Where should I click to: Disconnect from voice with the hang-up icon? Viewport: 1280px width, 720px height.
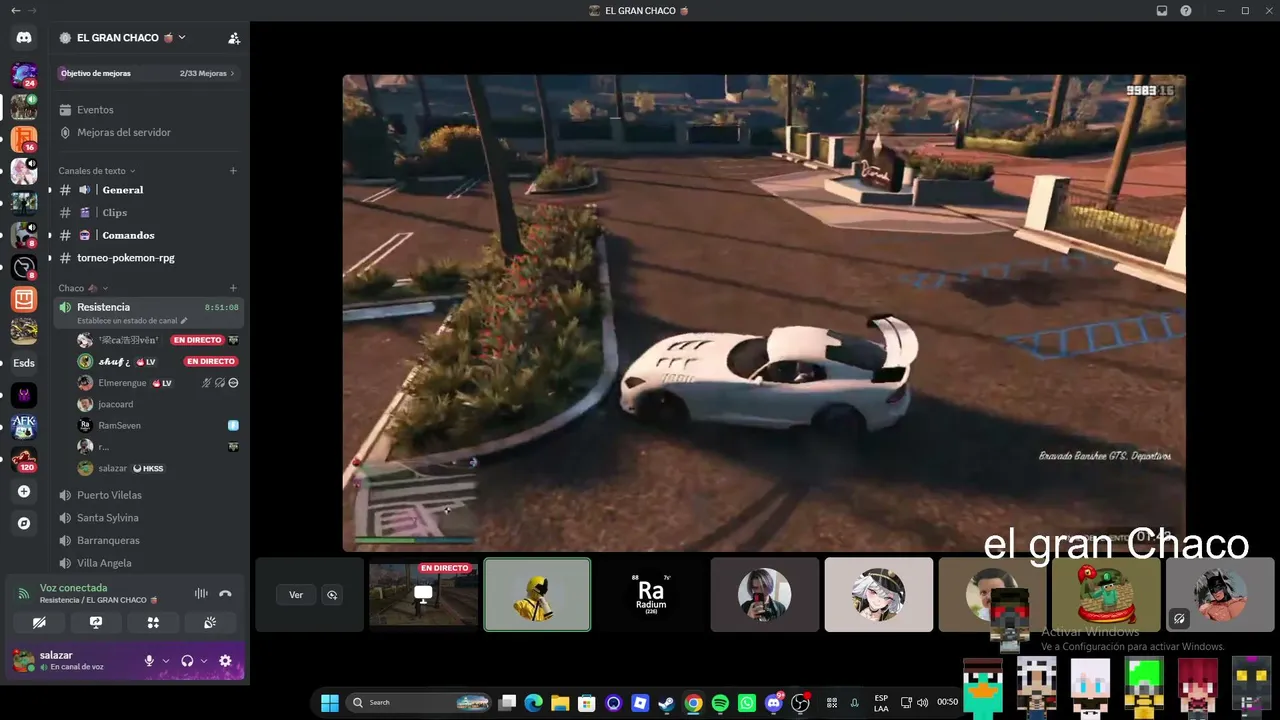(225, 594)
